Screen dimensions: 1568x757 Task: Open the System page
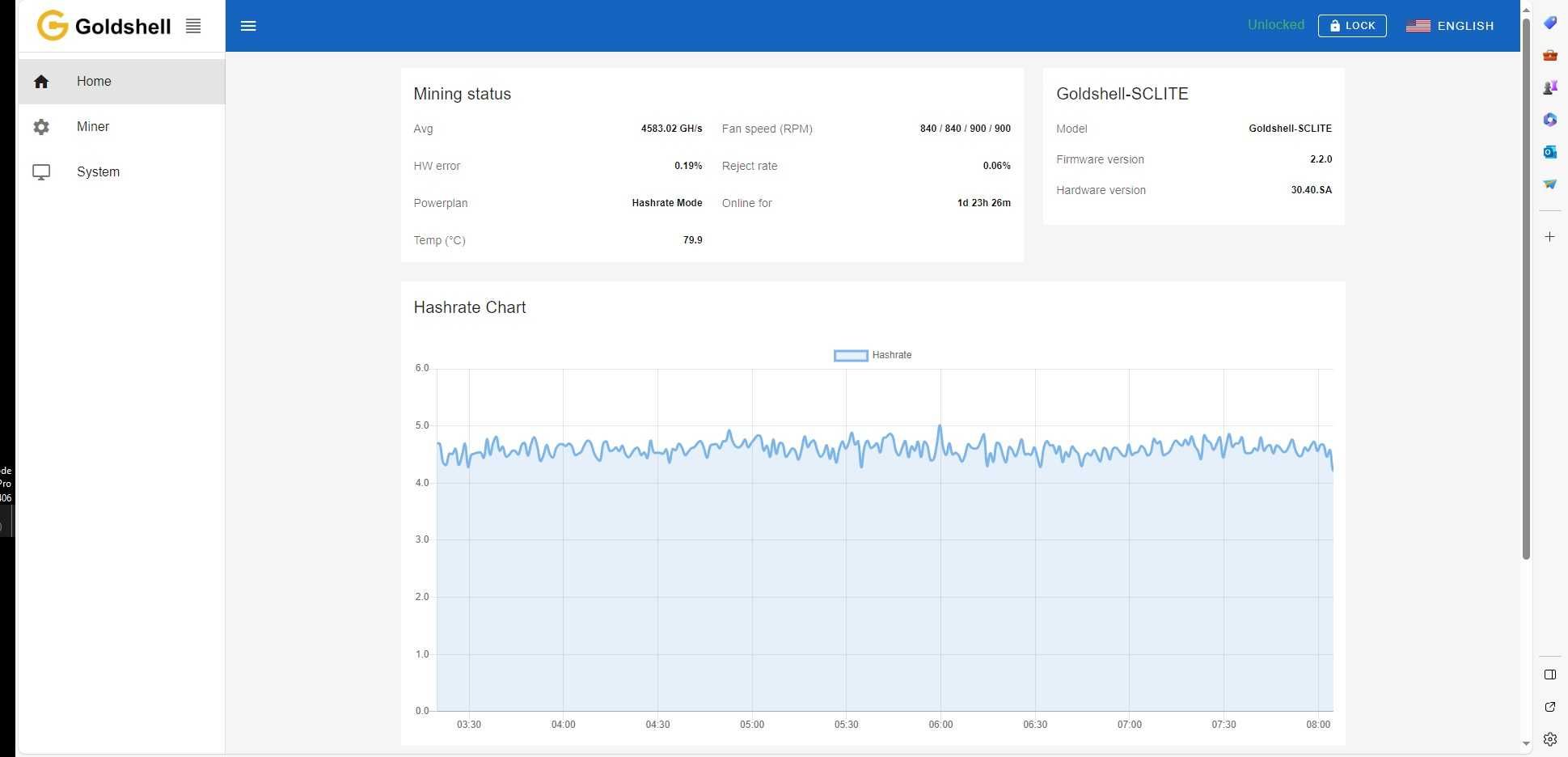point(121,171)
